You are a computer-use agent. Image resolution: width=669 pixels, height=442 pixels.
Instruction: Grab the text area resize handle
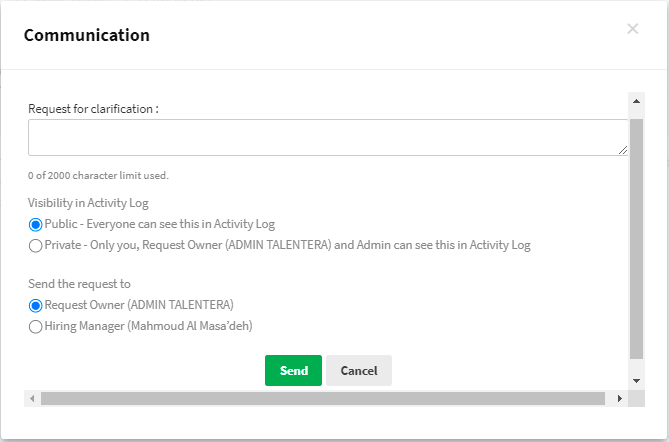pyautogui.click(x=622, y=149)
